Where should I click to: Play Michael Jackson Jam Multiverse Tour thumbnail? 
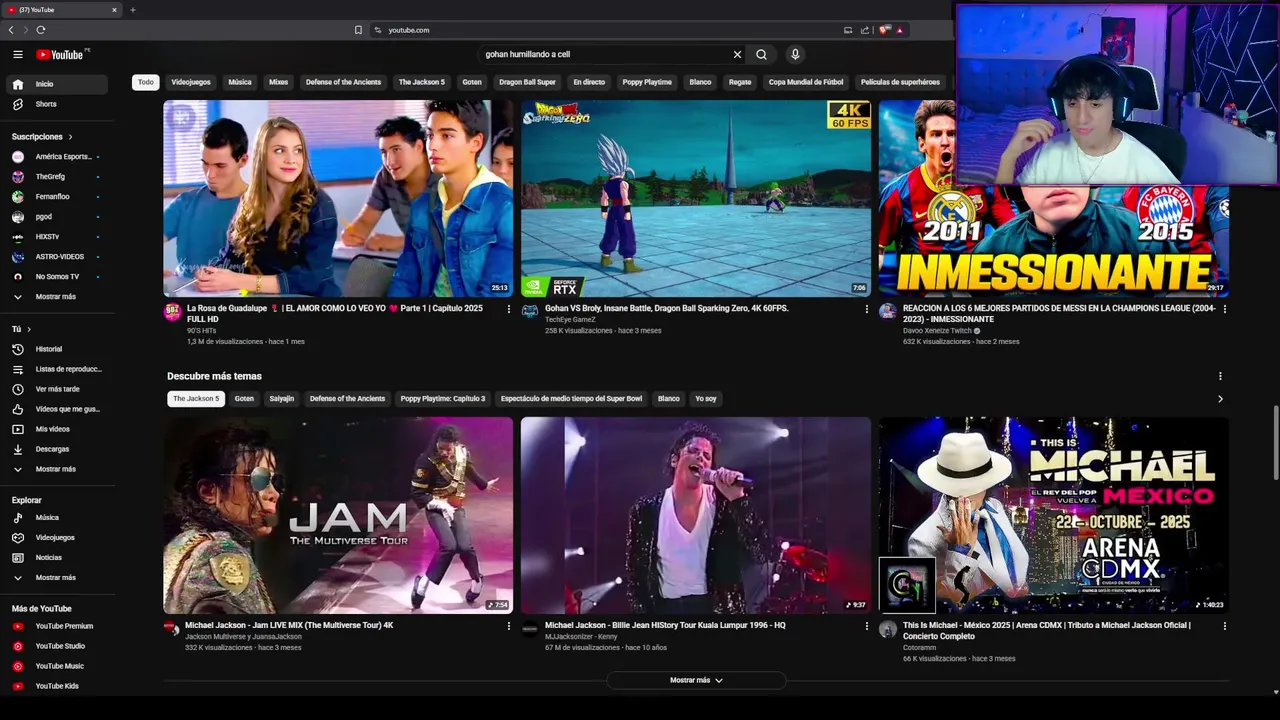338,515
